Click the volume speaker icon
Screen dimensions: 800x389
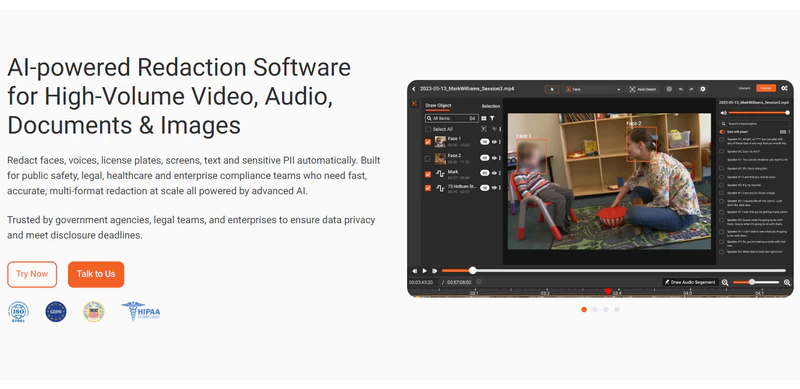(723, 113)
